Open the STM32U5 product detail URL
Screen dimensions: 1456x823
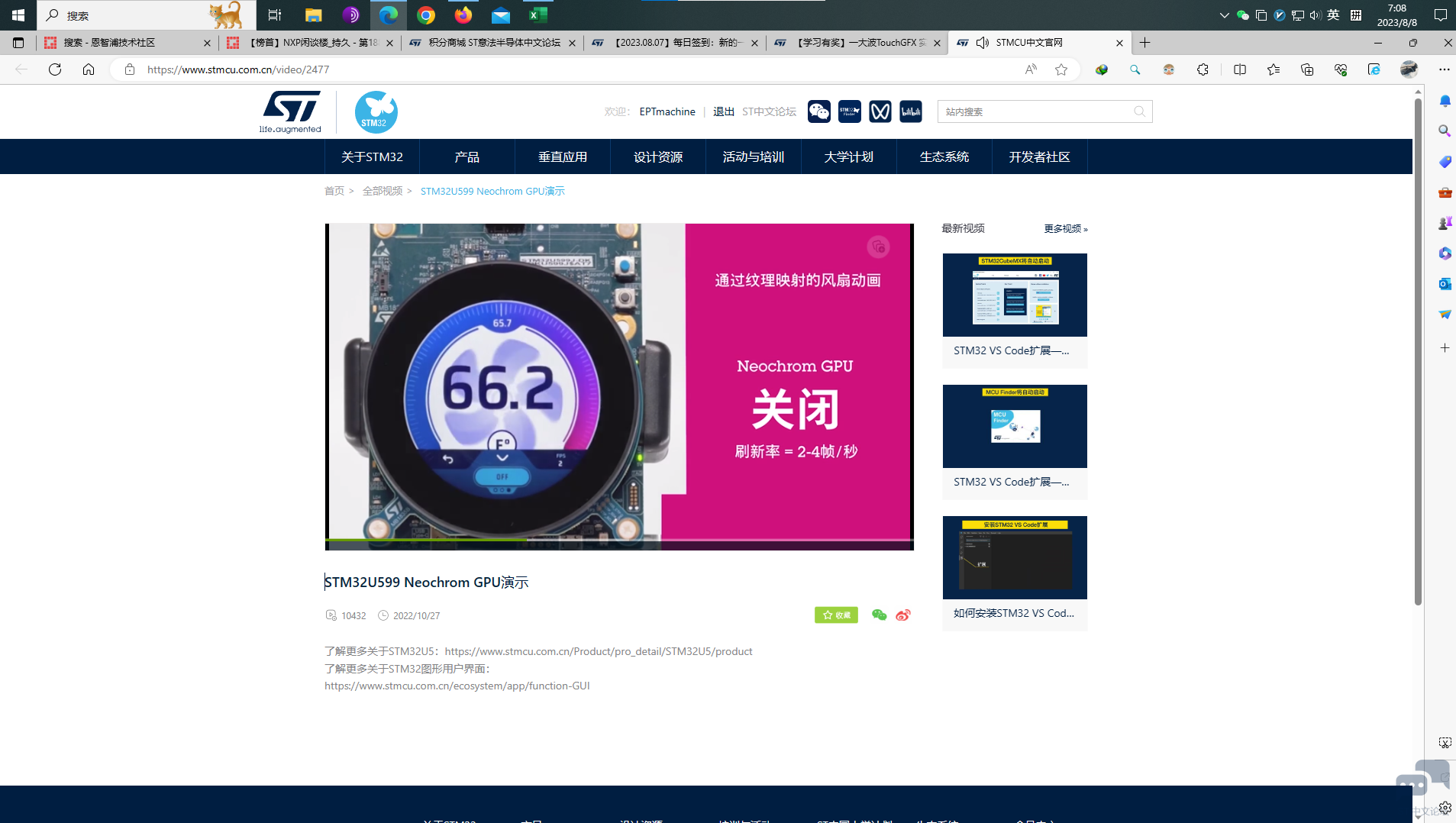pyautogui.click(x=599, y=651)
